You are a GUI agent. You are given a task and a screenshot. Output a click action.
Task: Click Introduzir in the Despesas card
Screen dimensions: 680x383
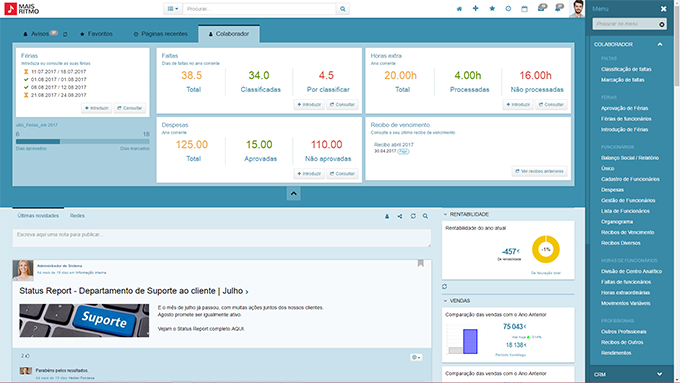pyautogui.click(x=309, y=173)
